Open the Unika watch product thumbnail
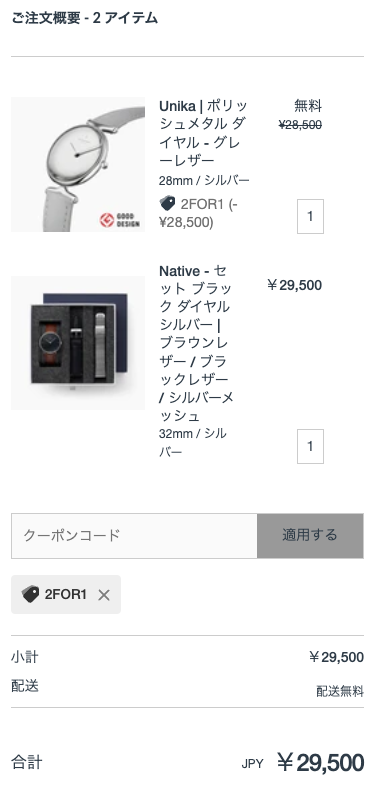Viewport: 379px width, 787px height. click(78, 165)
